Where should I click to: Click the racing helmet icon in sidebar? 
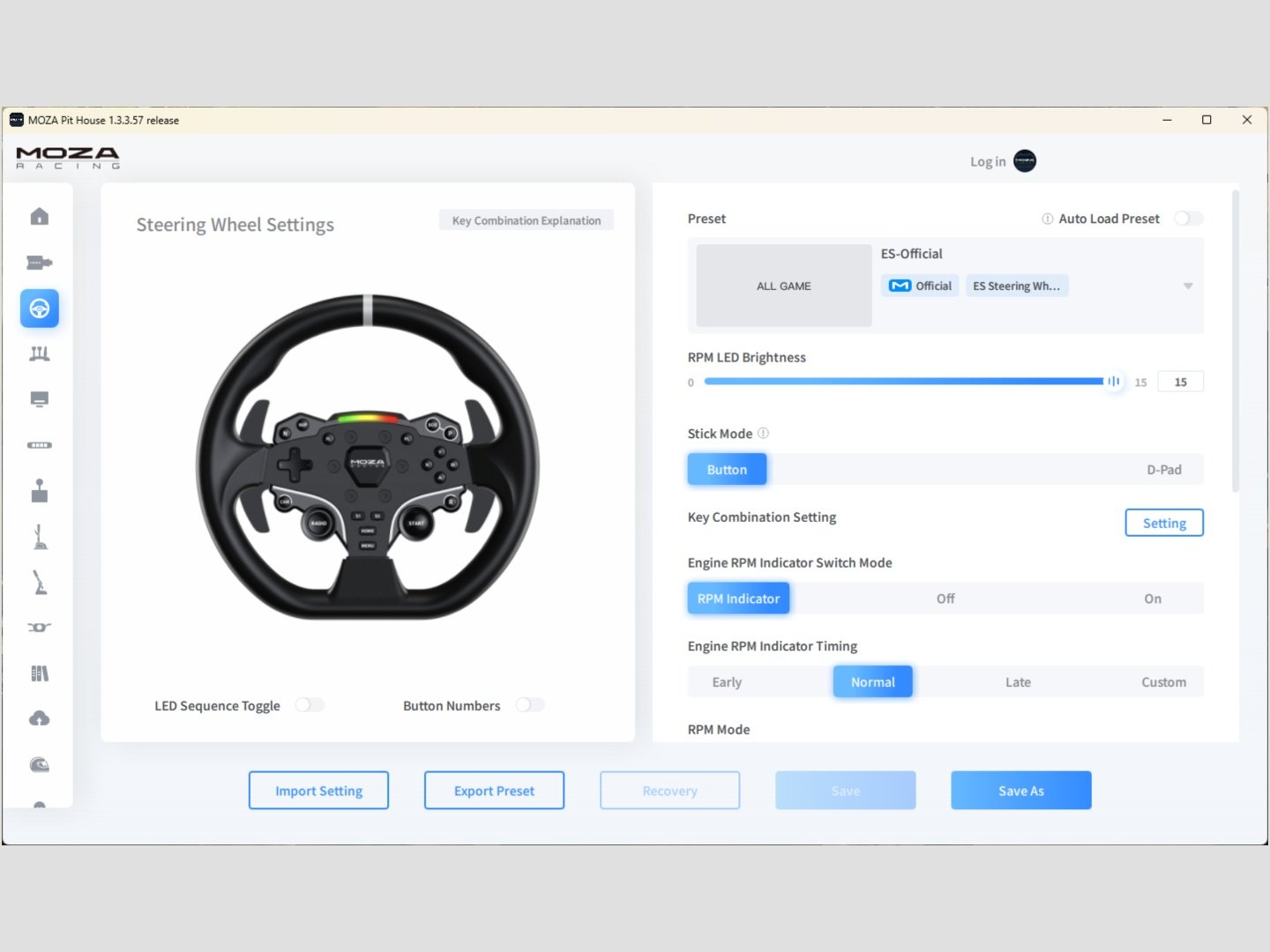tap(40, 765)
